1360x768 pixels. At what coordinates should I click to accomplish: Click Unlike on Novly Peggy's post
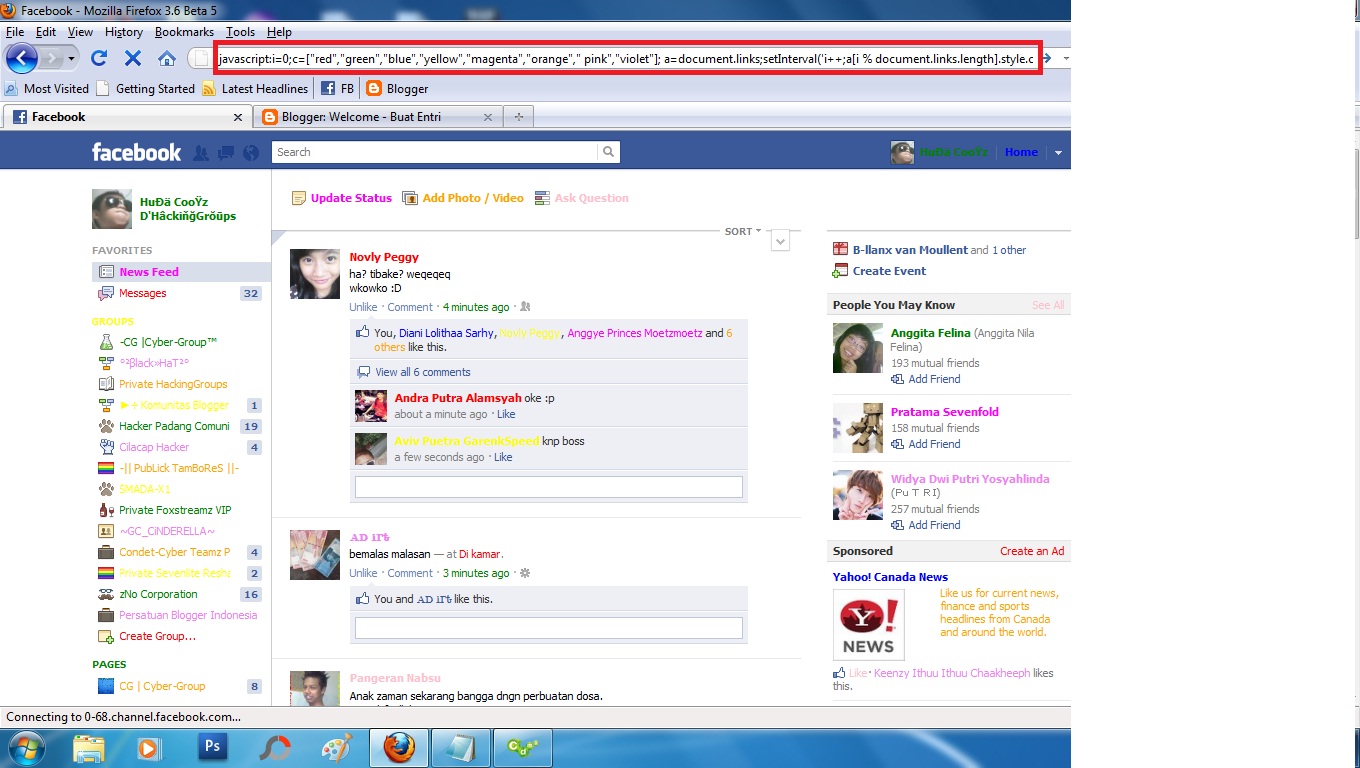pos(363,307)
